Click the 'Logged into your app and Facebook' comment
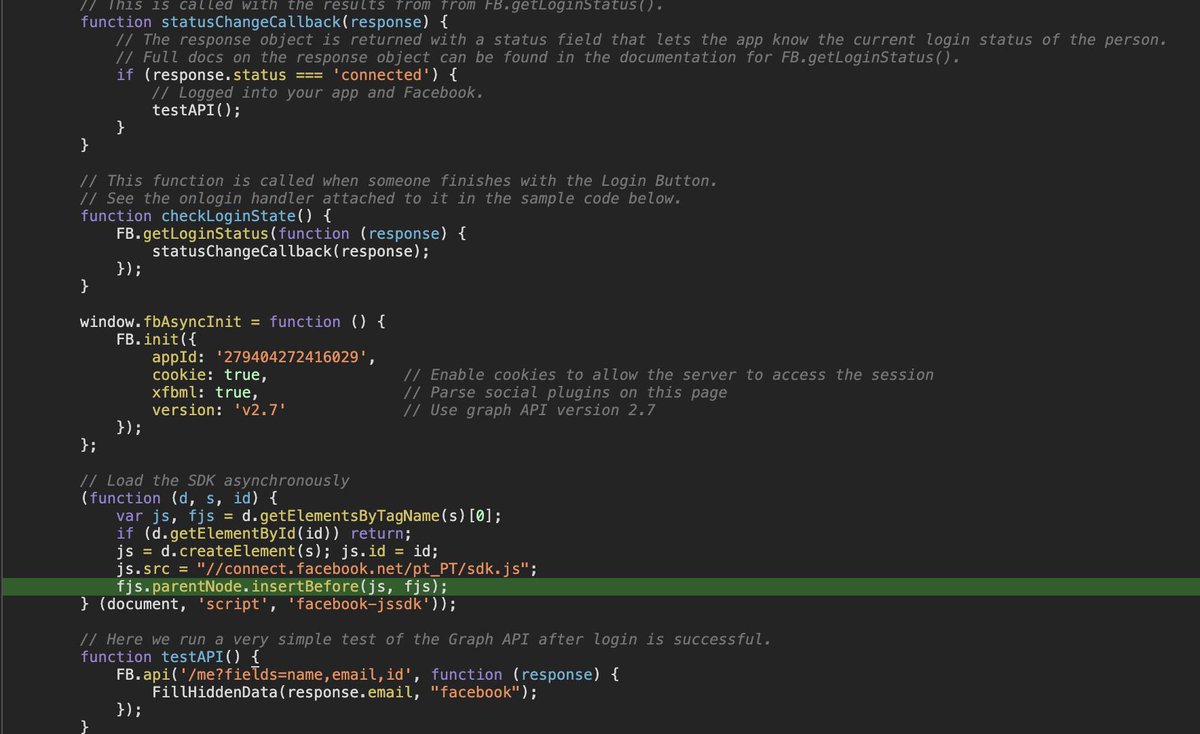This screenshot has width=1200, height=734. 317,92
